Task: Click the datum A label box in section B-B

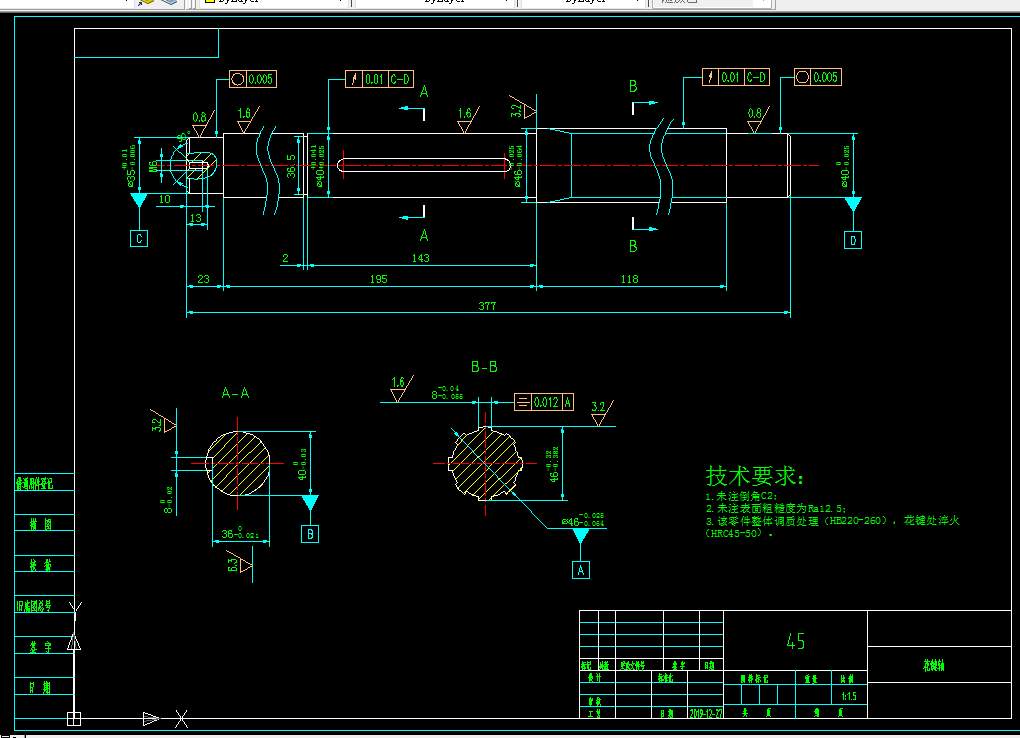Action: point(581,570)
